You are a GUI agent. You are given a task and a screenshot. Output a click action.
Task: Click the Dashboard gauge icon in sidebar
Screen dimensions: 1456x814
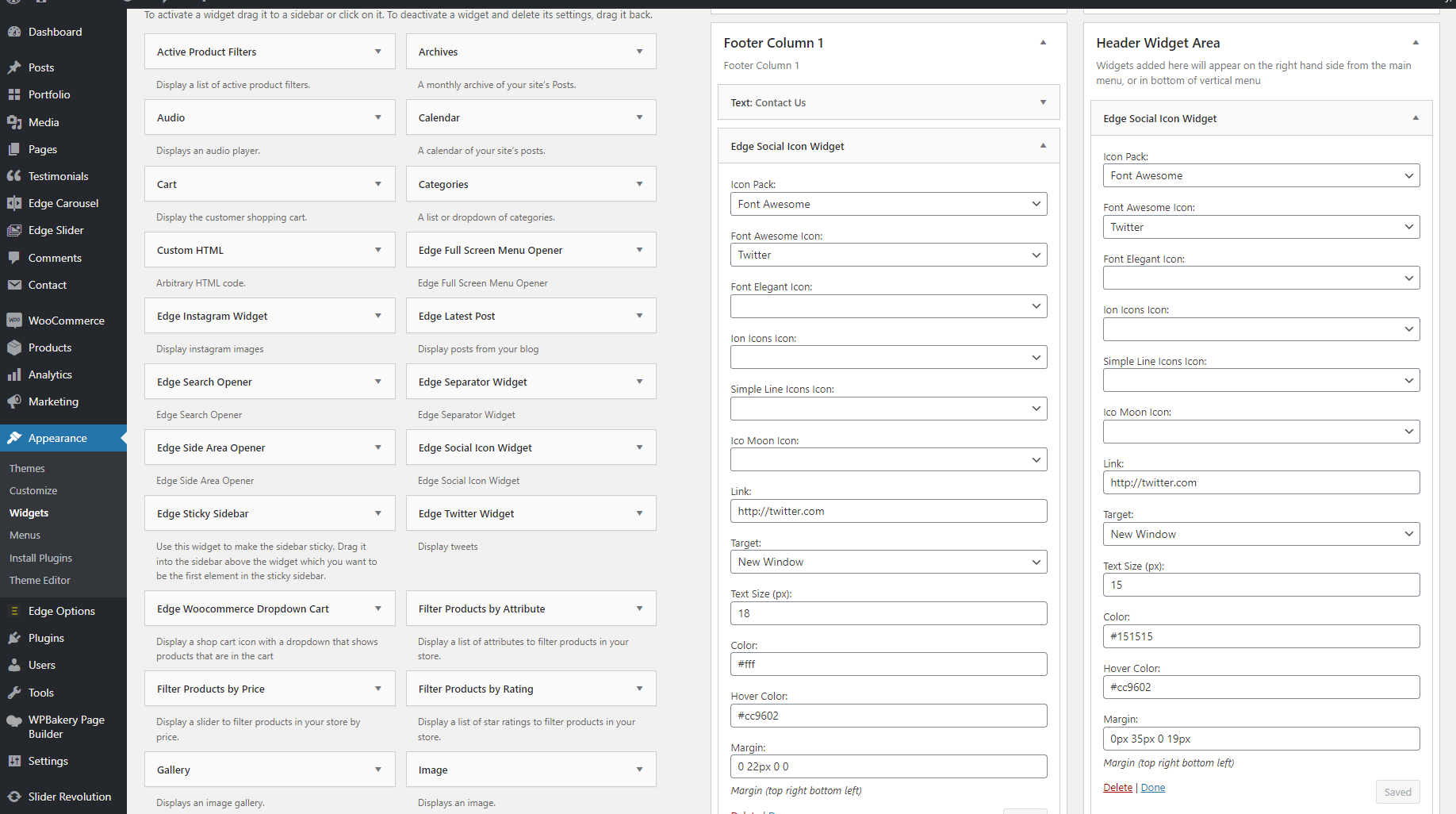click(14, 32)
